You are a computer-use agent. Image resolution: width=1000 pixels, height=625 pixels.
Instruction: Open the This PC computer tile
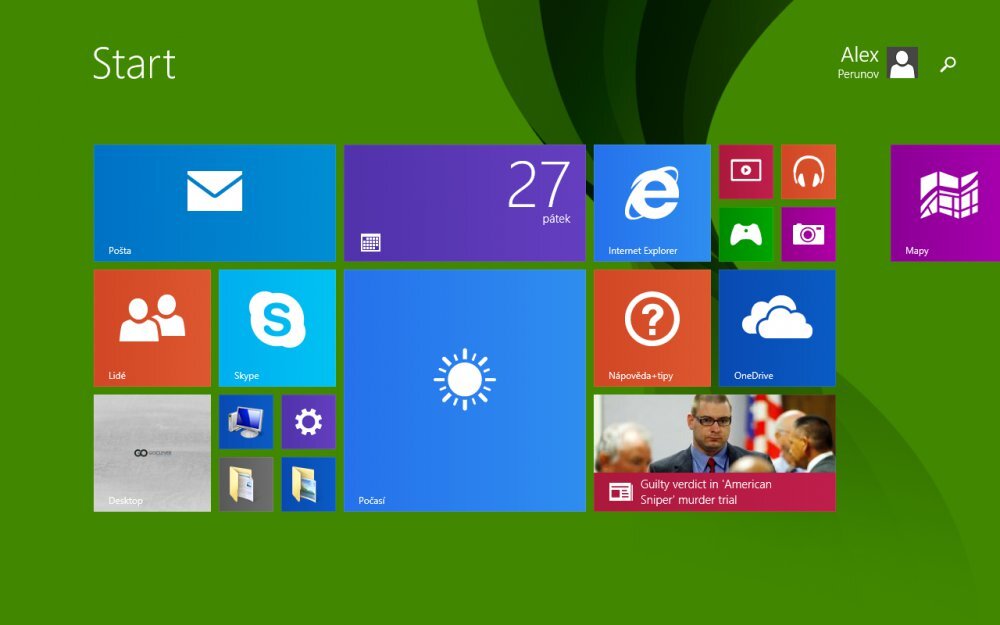[246, 421]
